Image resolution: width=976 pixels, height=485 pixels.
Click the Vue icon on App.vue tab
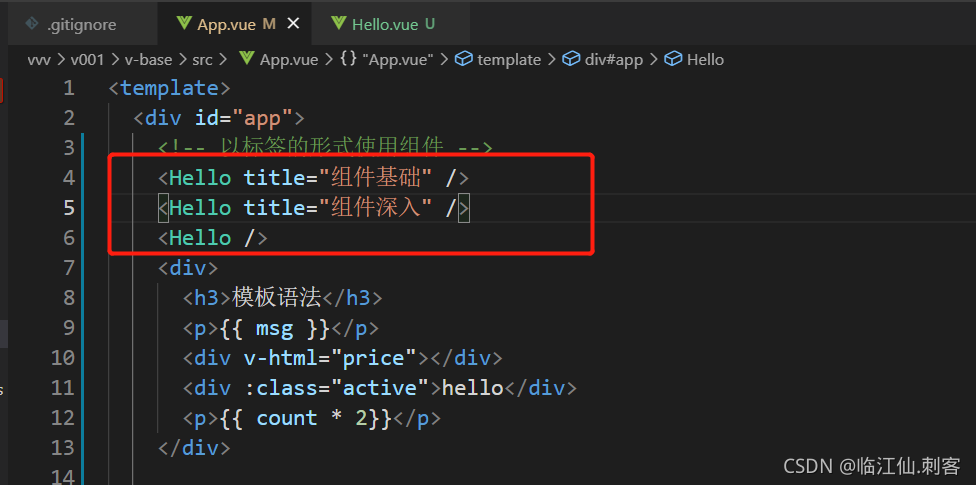pyautogui.click(x=184, y=24)
